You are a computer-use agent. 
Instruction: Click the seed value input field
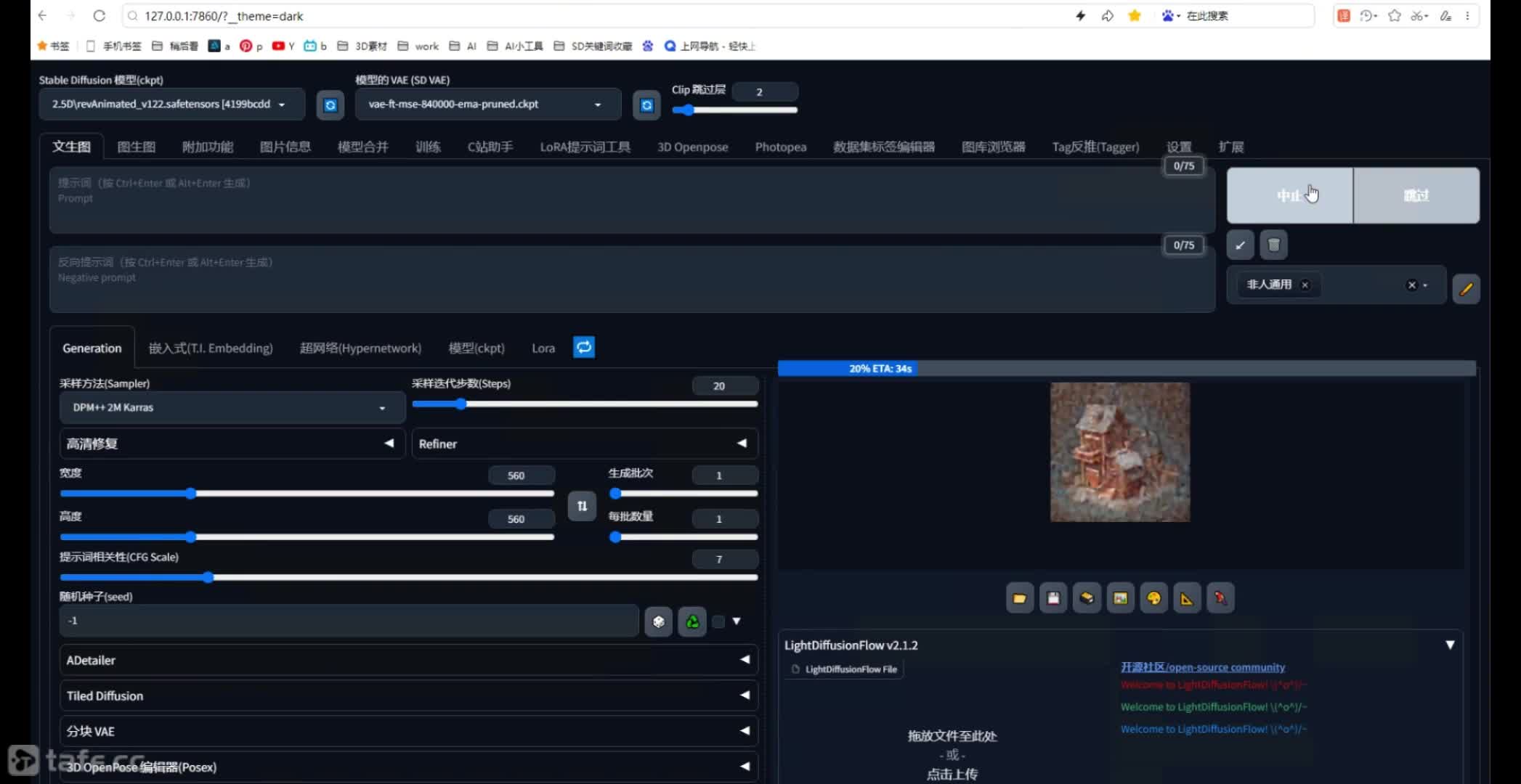click(349, 621)
